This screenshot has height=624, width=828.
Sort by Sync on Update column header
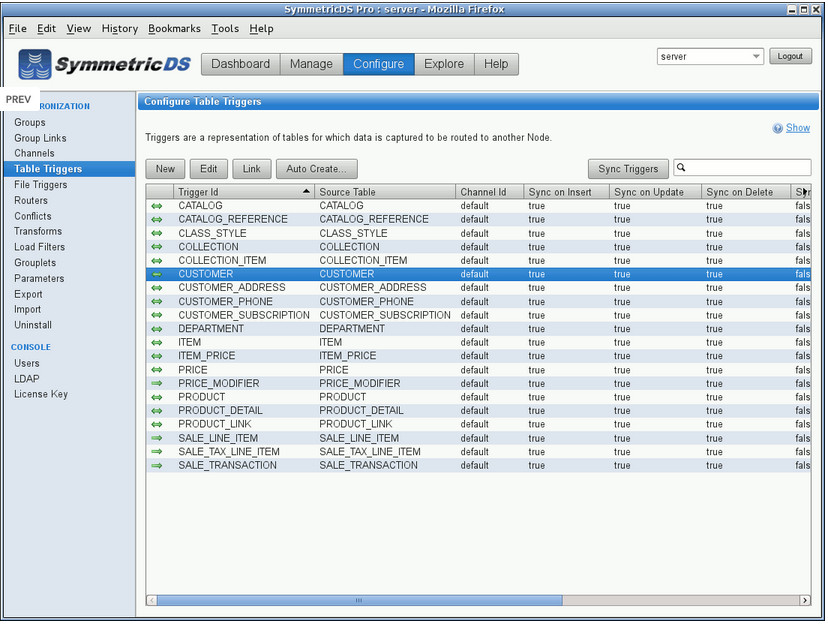click(x=655, y=192)
